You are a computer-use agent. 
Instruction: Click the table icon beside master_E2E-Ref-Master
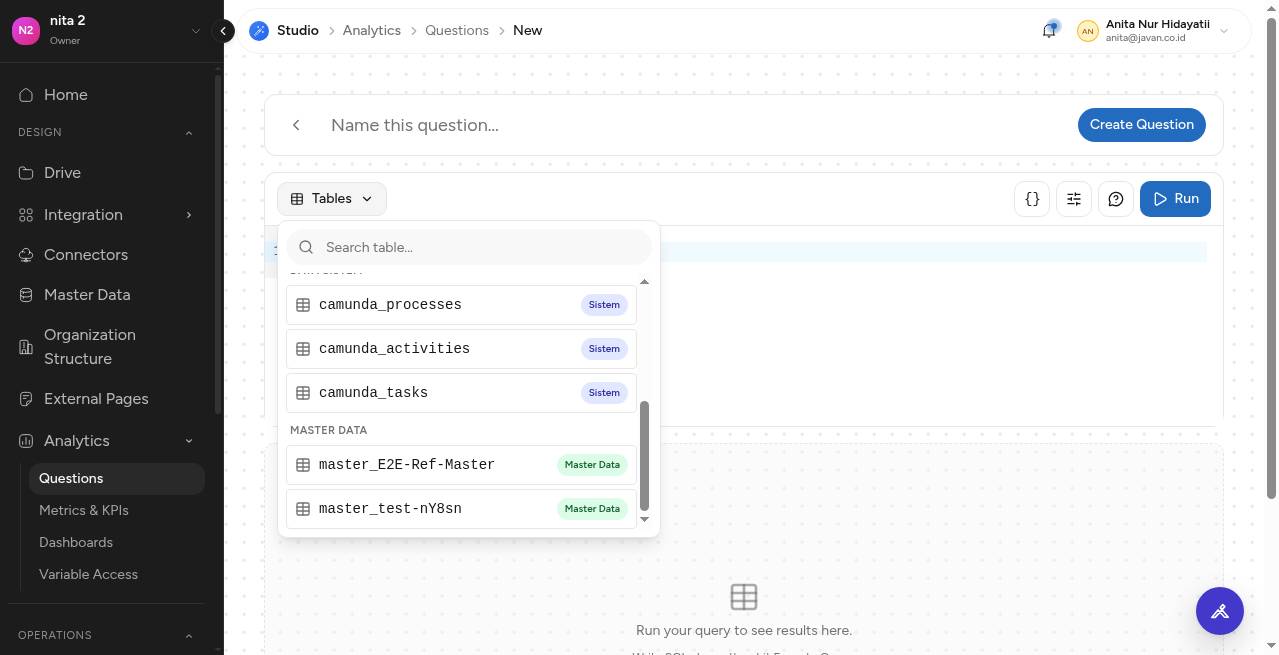(303, 465)
